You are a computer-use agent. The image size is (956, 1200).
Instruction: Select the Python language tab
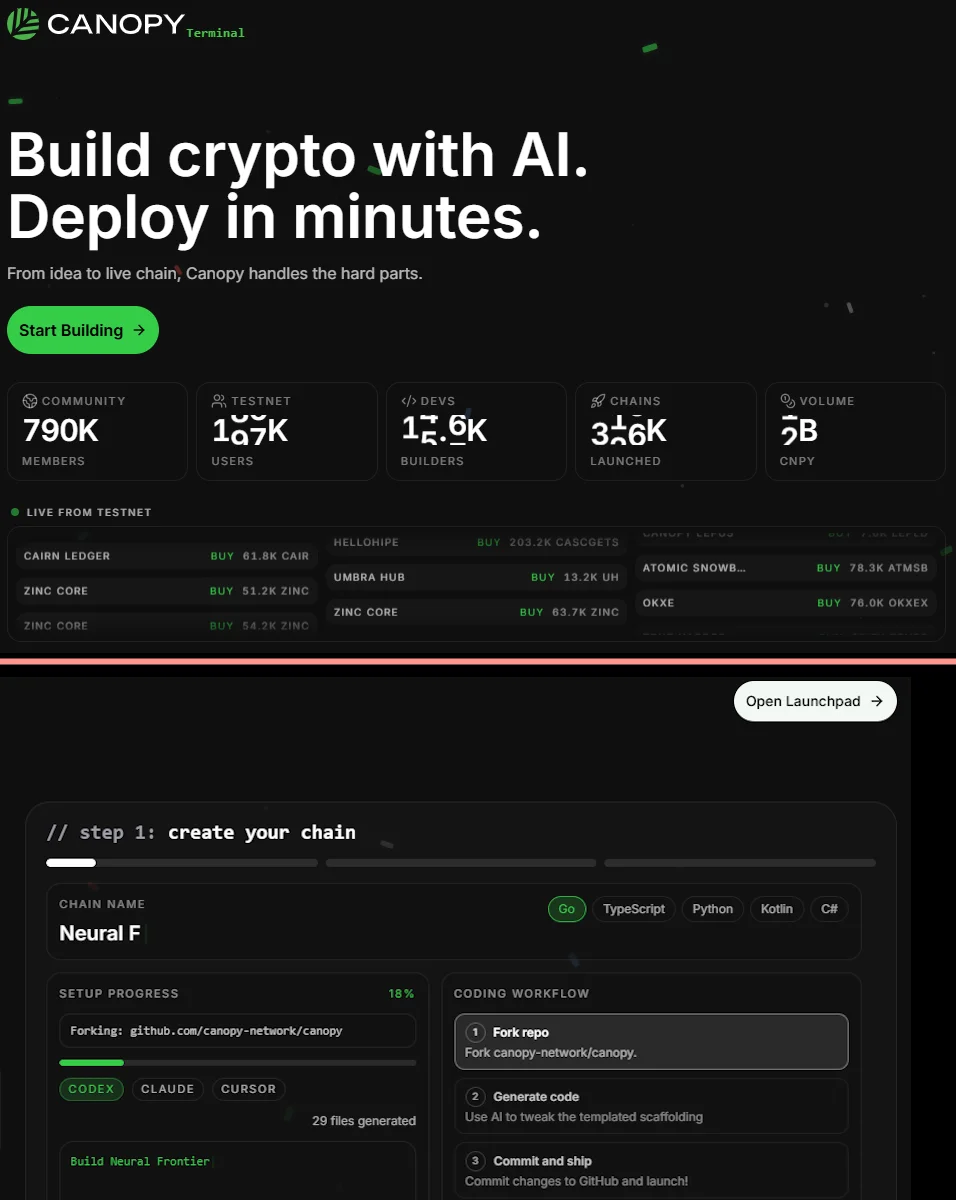click(712, 909)
